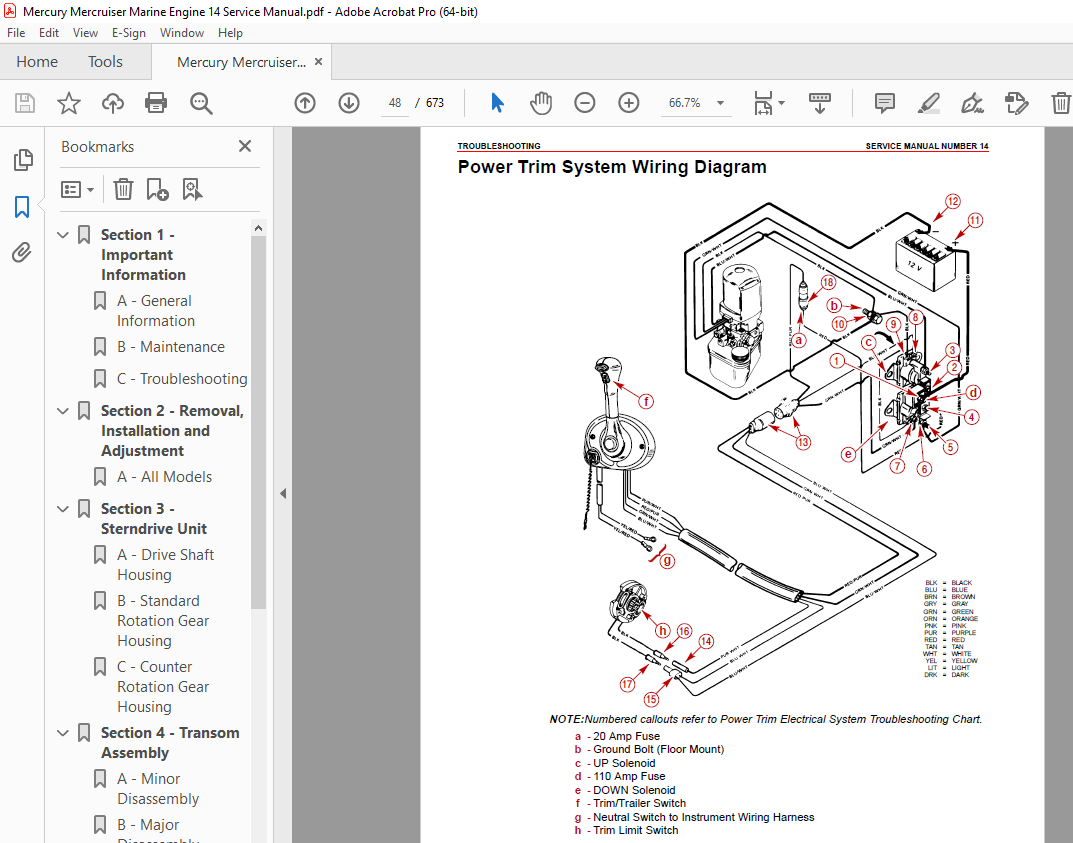Toggle the Bookmarks panel icon

pos(22,207)
